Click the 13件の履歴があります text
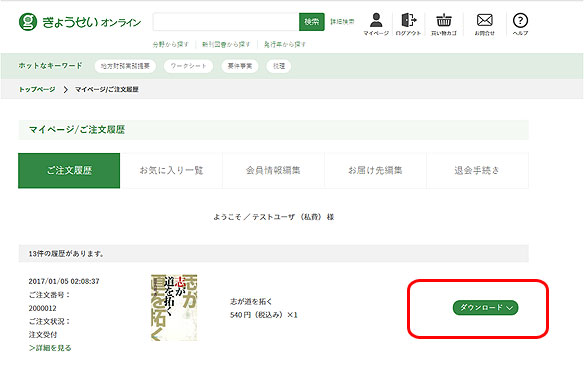Image resolution: width=584 pixels, height=366 pixels. pyautogui.click(x=66, y=254)
